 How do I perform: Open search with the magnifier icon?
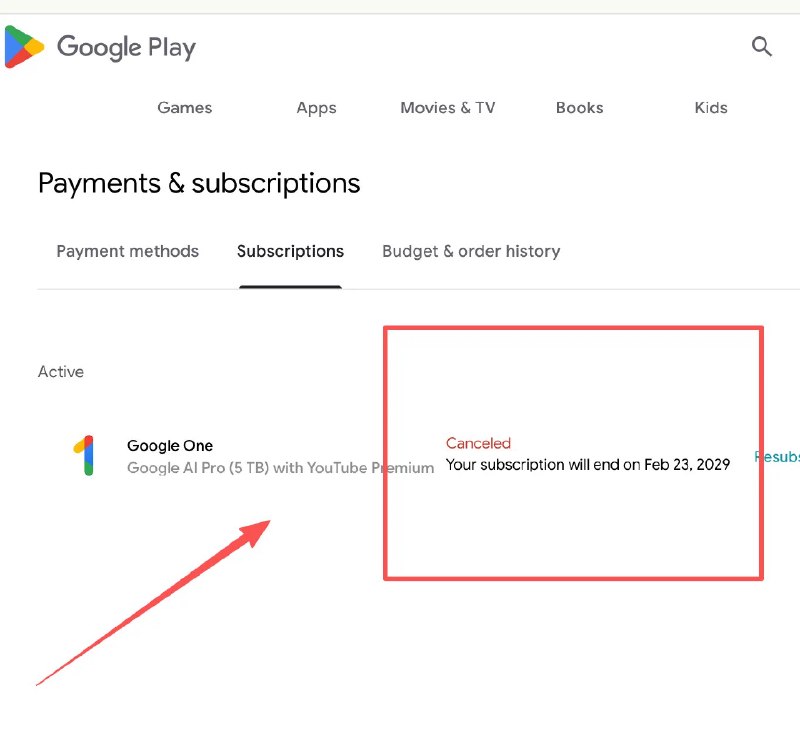tap(761, 46)
